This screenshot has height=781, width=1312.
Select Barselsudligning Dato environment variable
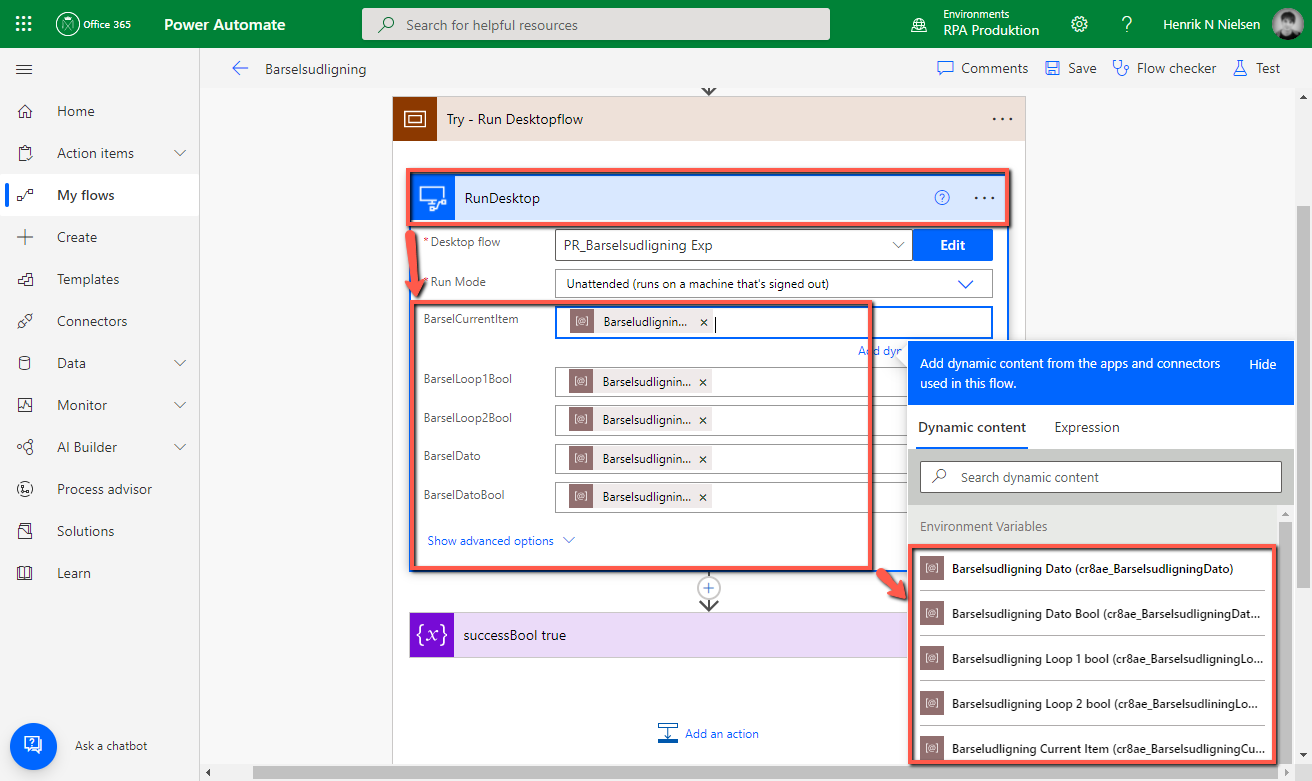[1092, 568]
